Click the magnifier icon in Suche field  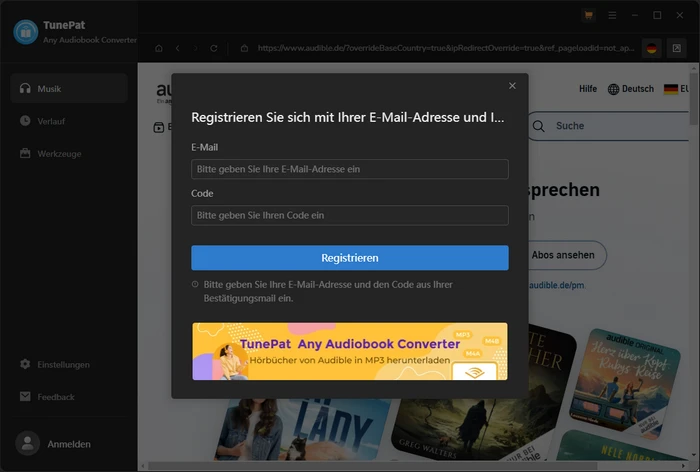coord(538,126)
